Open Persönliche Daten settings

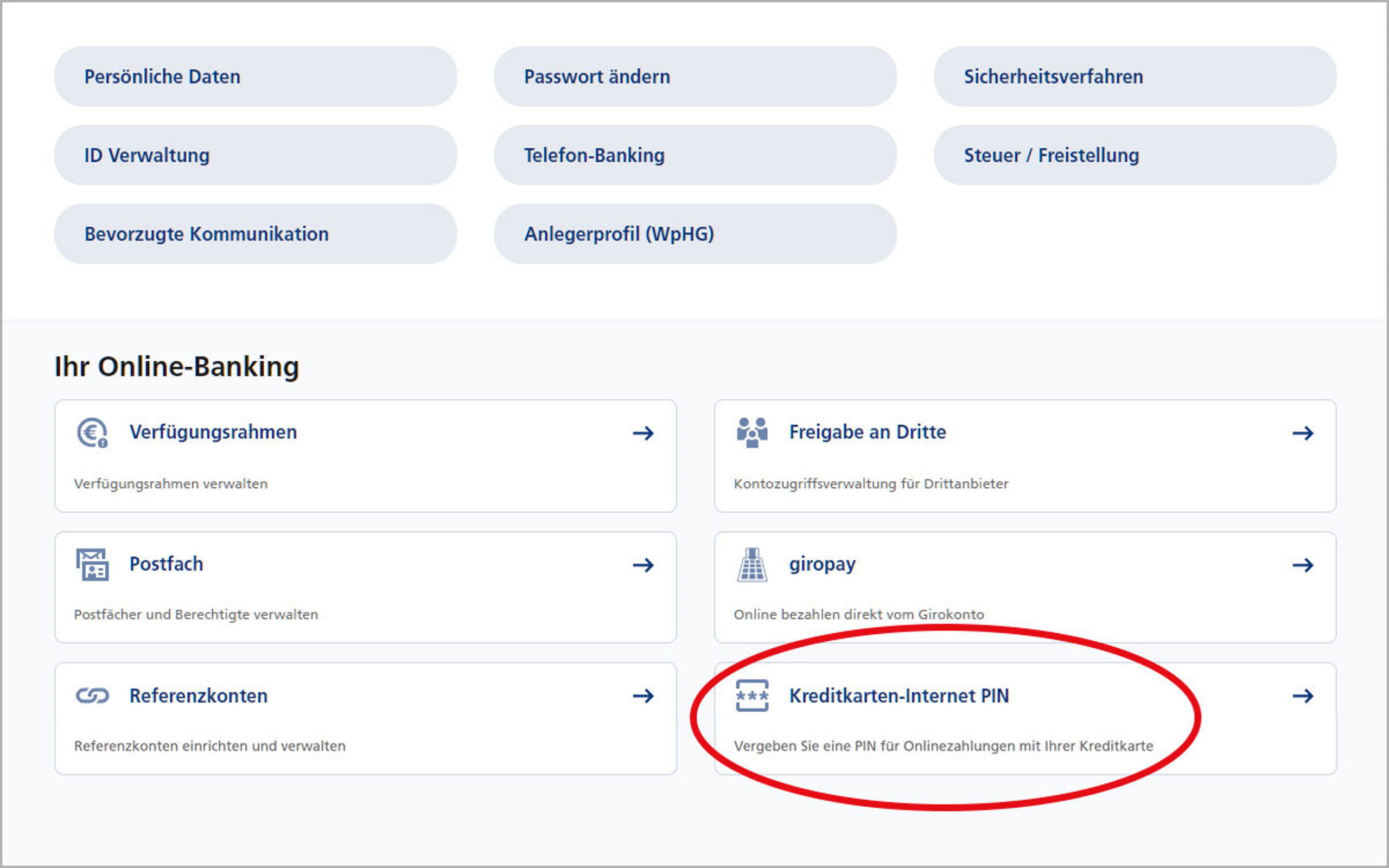click(256, 76)
